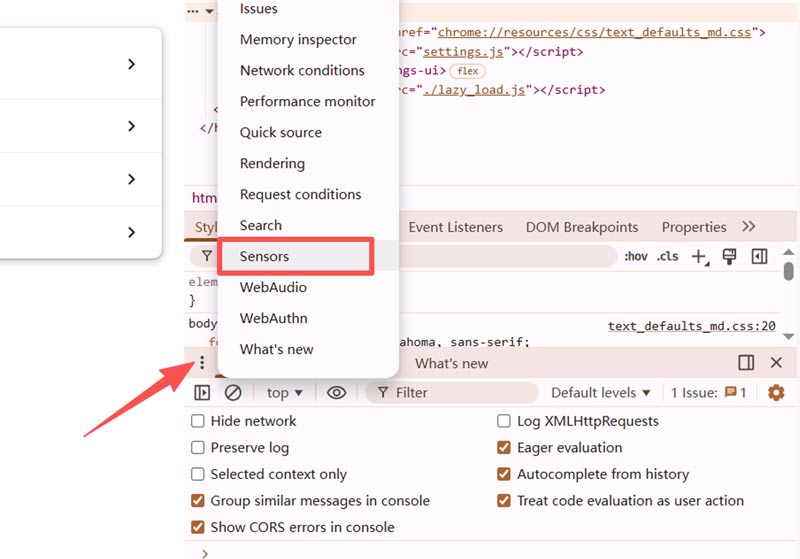Open console settings gear icon
The width and height of the screenshot is (800, 559).
point(776,393)
